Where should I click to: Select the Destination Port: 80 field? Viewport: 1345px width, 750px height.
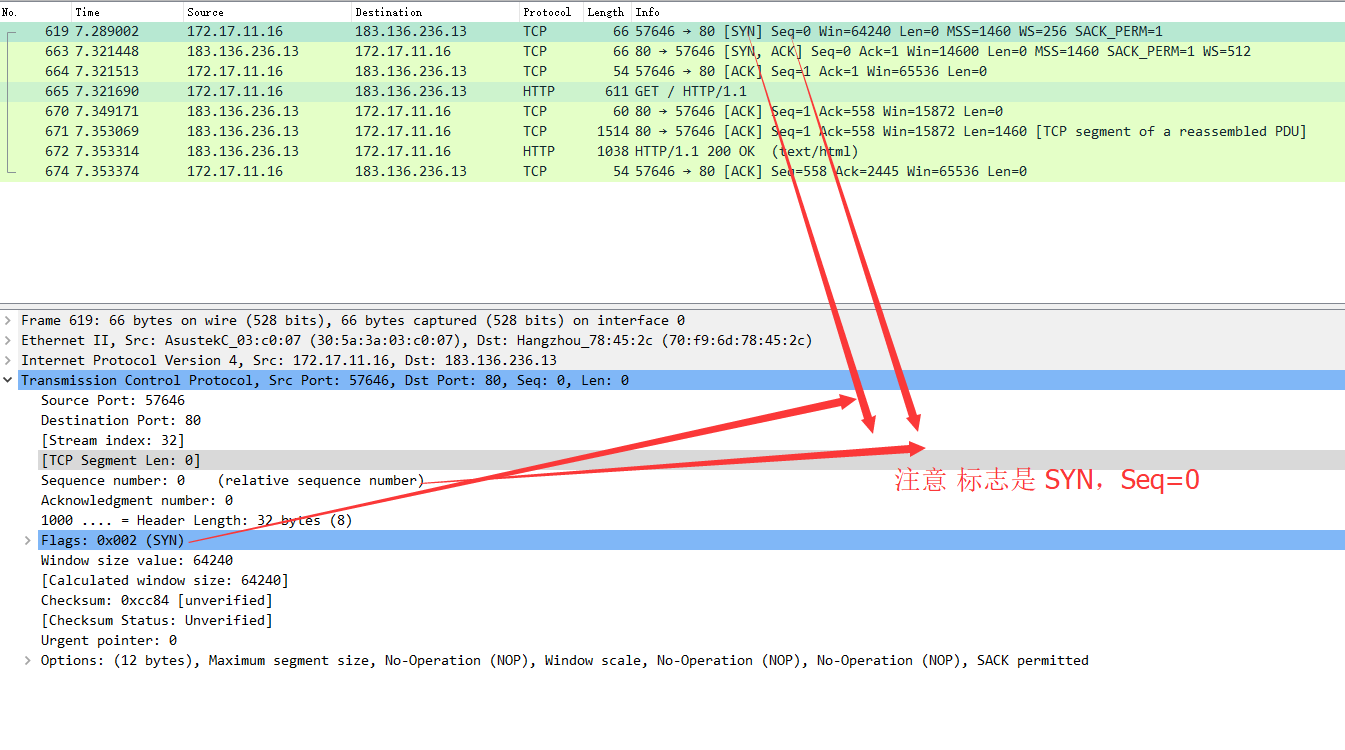(121, 421)
